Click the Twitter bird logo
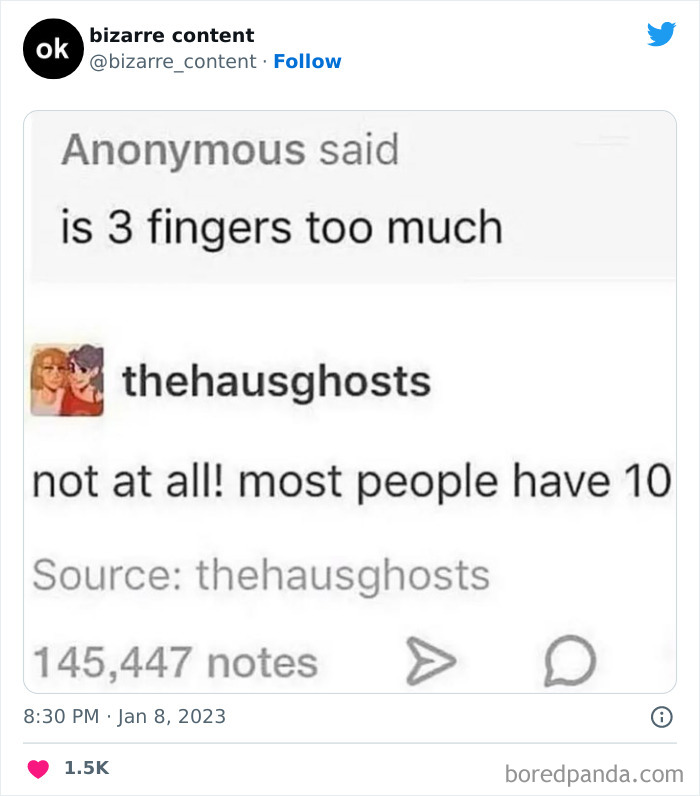700x796 pixels. [661, 34]
